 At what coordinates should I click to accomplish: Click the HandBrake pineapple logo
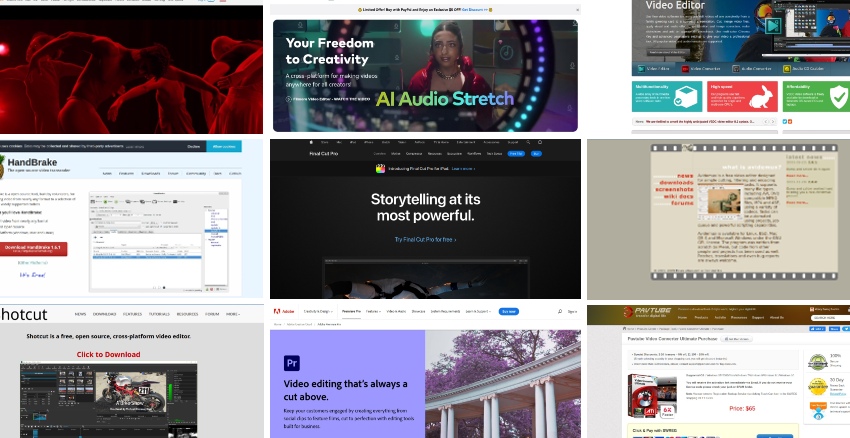[x=2, y=166]
